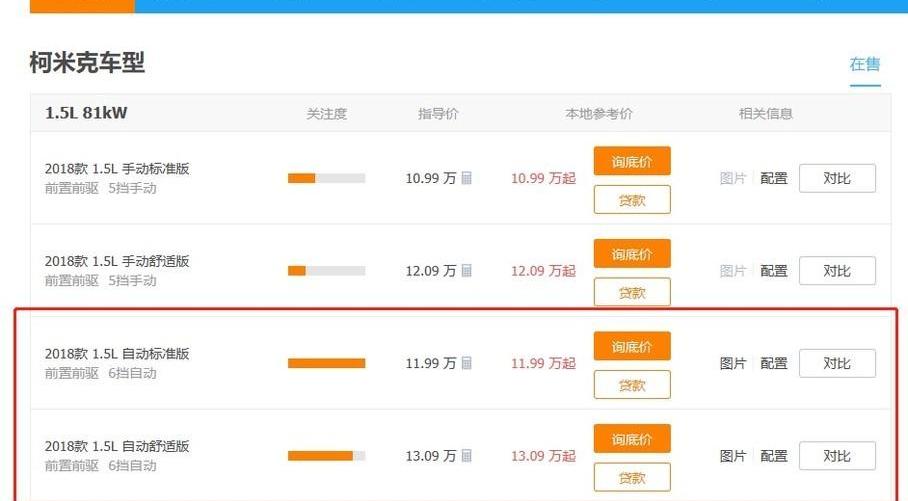This screenshot has width=908, height=501.
Task: Click 询底价 for the 手动舒适版 trim
Action: (632, 254)
